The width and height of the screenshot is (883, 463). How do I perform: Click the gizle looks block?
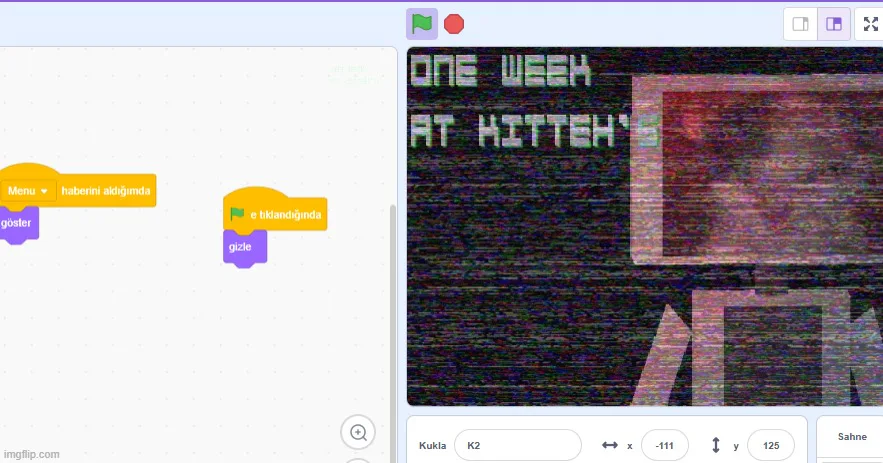tap(244, 247)
